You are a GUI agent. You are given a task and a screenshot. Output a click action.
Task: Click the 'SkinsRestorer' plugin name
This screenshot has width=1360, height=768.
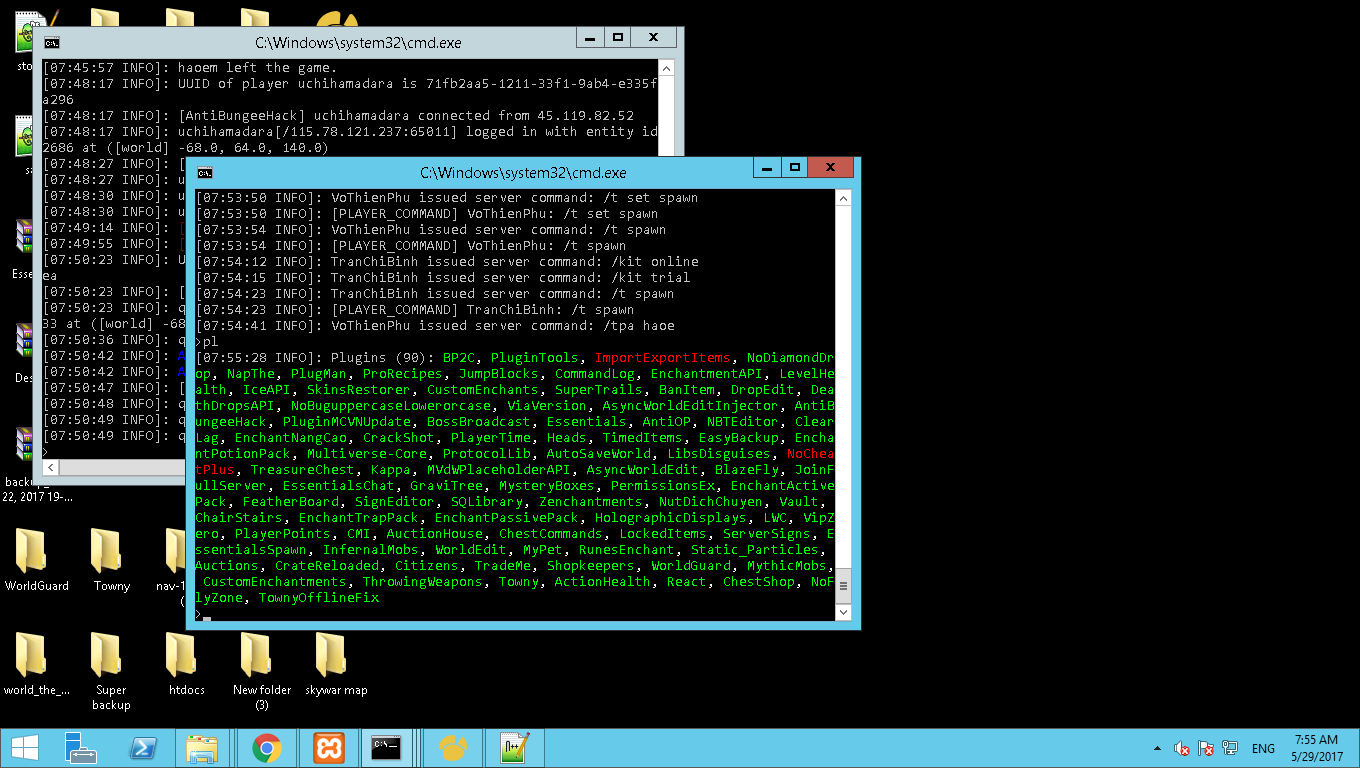pyautogui.click(x=359, y=390)
